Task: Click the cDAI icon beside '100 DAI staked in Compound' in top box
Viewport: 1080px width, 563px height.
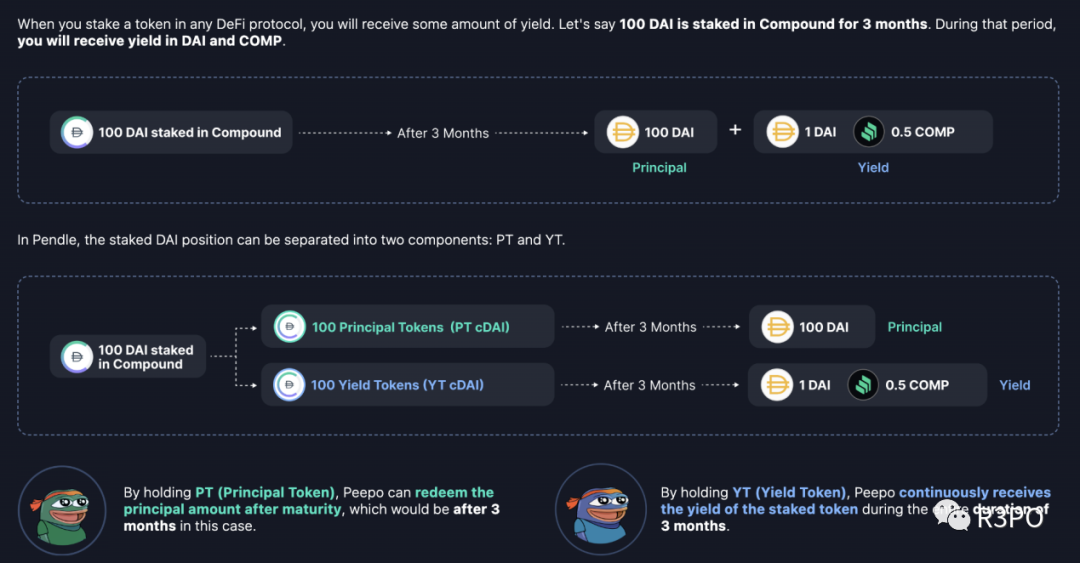Action: 76,132
